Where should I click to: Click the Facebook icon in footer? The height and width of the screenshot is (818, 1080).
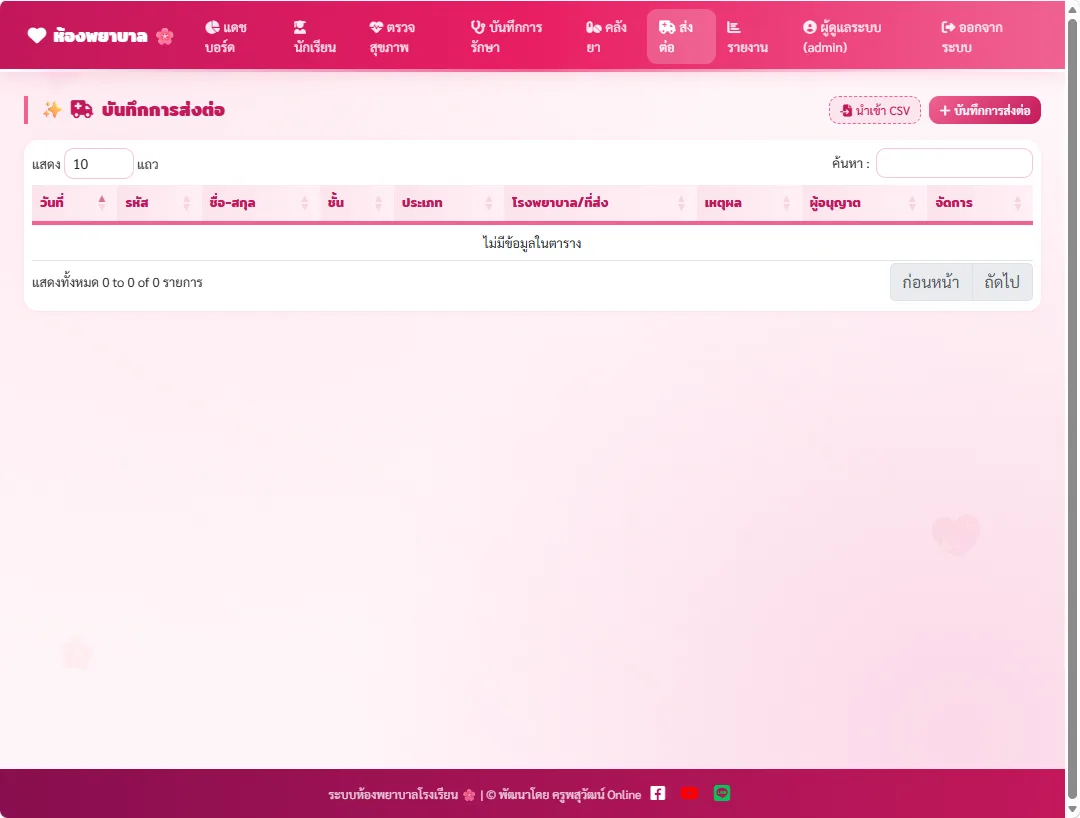pos(658,793)
